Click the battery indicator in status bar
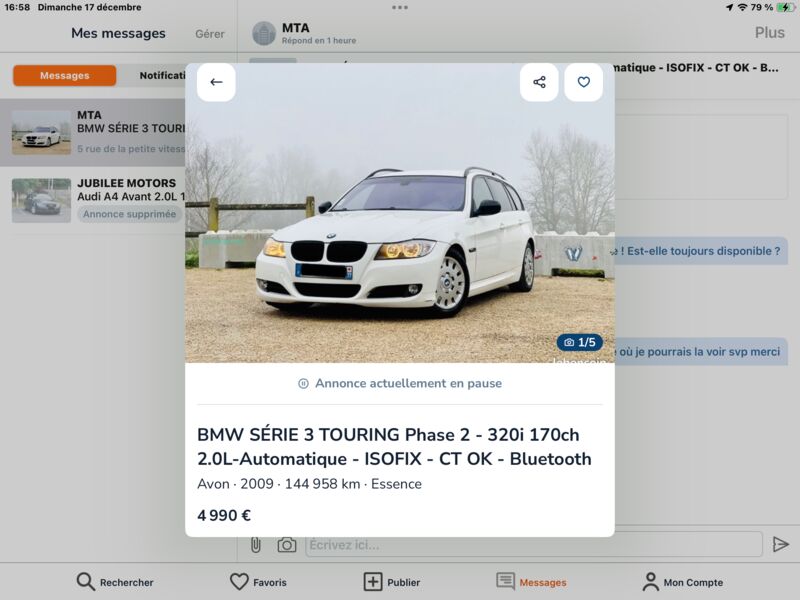The width and height of the screenshot is (800, 600). (x=785, y=7)
